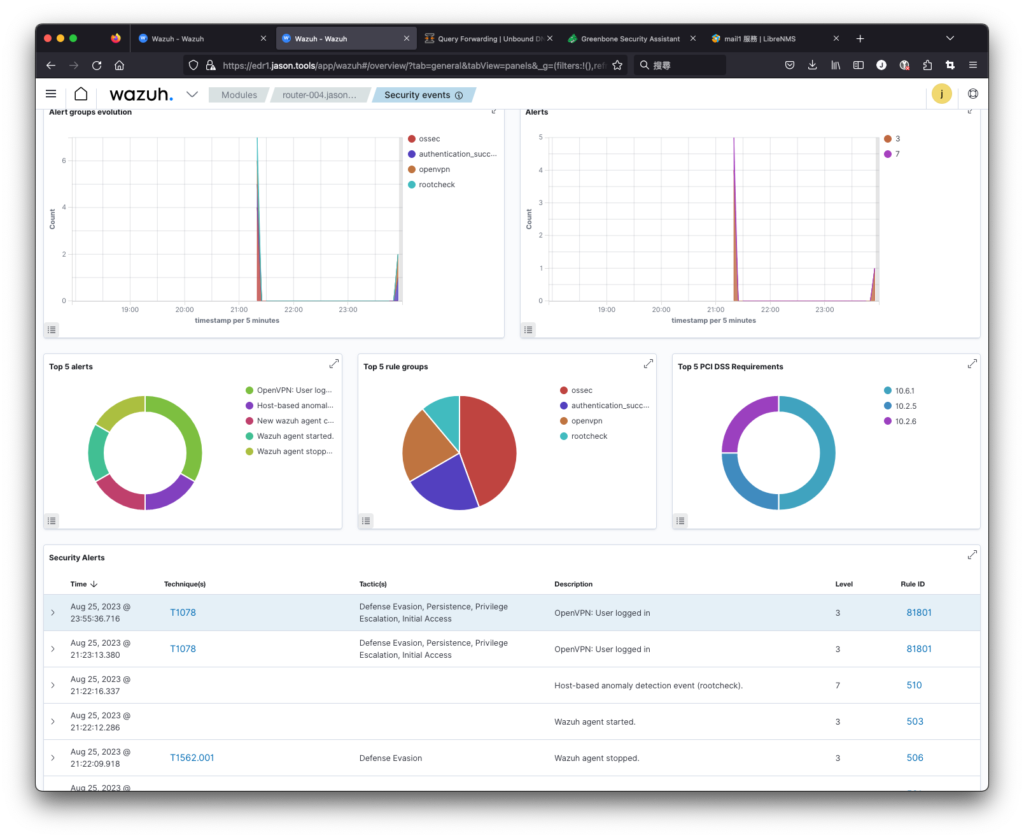Open T1078 technique link at 23:55:36
This screenshot has width=1024, height=838.
click(x=183, y=613)
